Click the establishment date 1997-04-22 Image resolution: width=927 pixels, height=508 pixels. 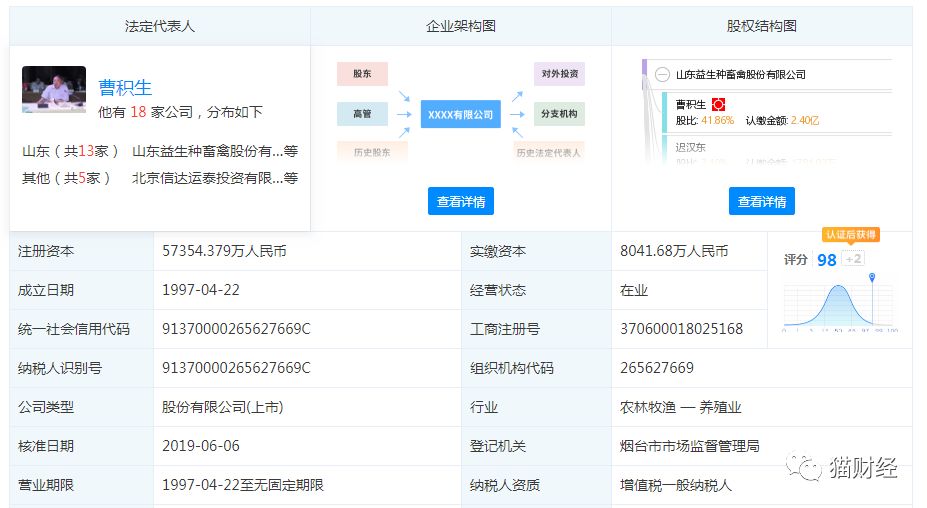pos(201,290)
